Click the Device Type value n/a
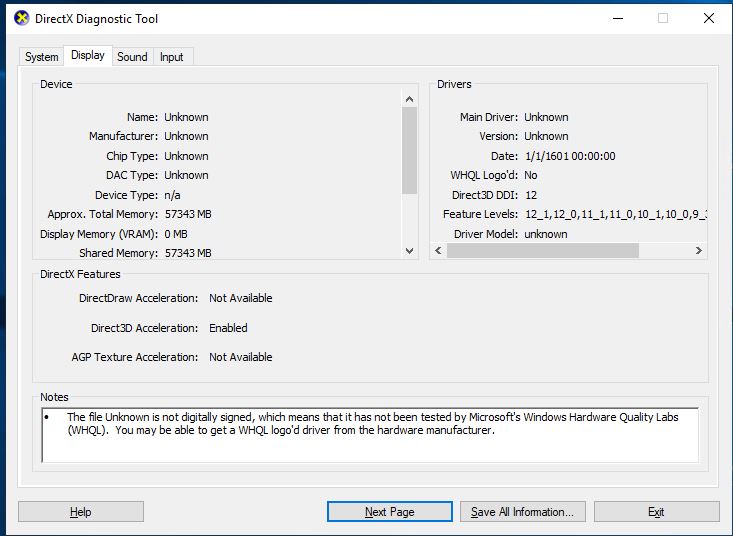The height and width of the screenshot is (536, 733). coord(172,195)
